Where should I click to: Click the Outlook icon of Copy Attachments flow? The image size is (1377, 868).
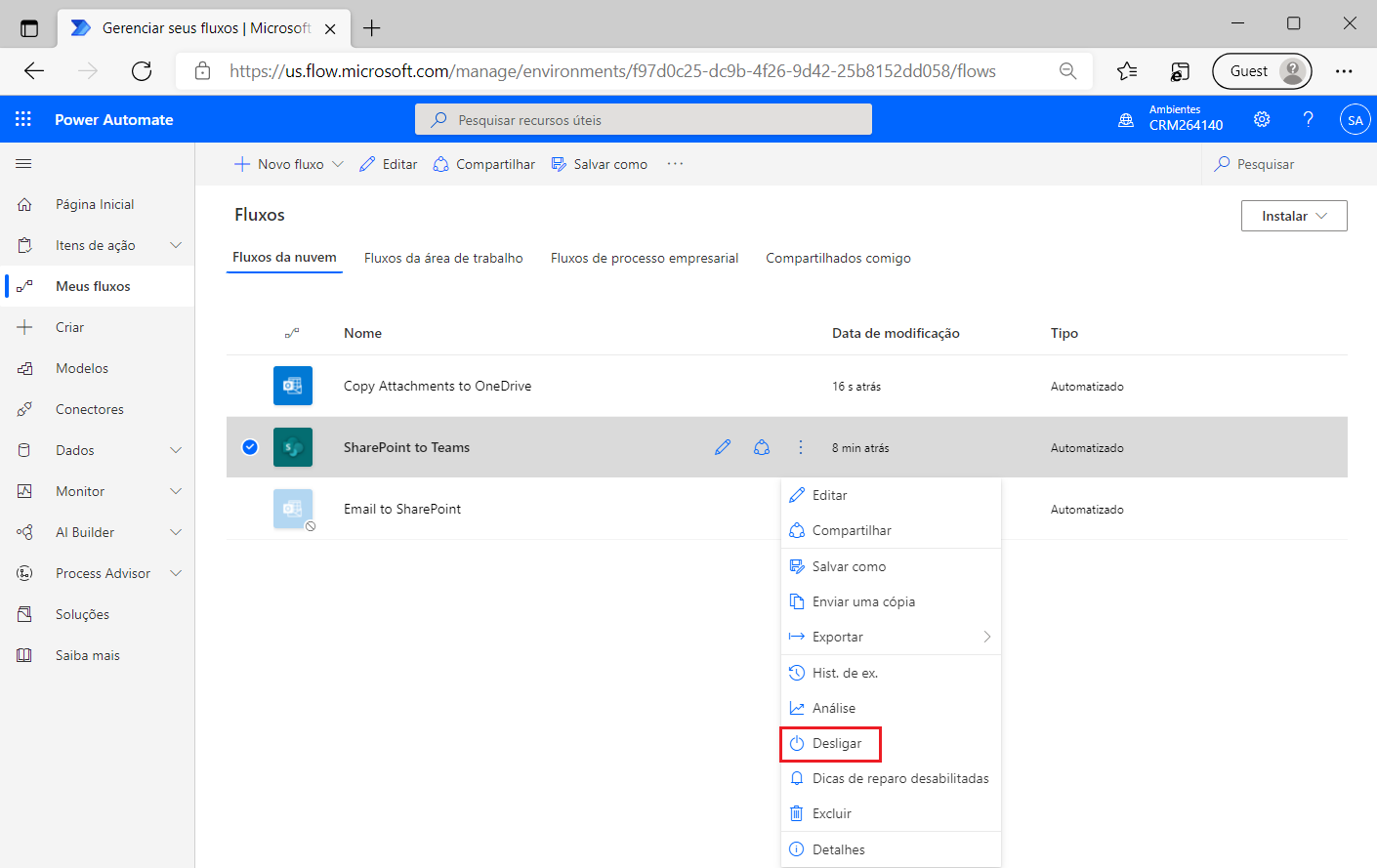click(x=293, y=386)
